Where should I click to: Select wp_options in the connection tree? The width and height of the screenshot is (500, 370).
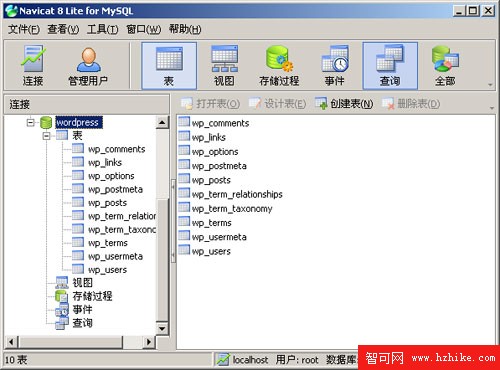pos(111,176)
